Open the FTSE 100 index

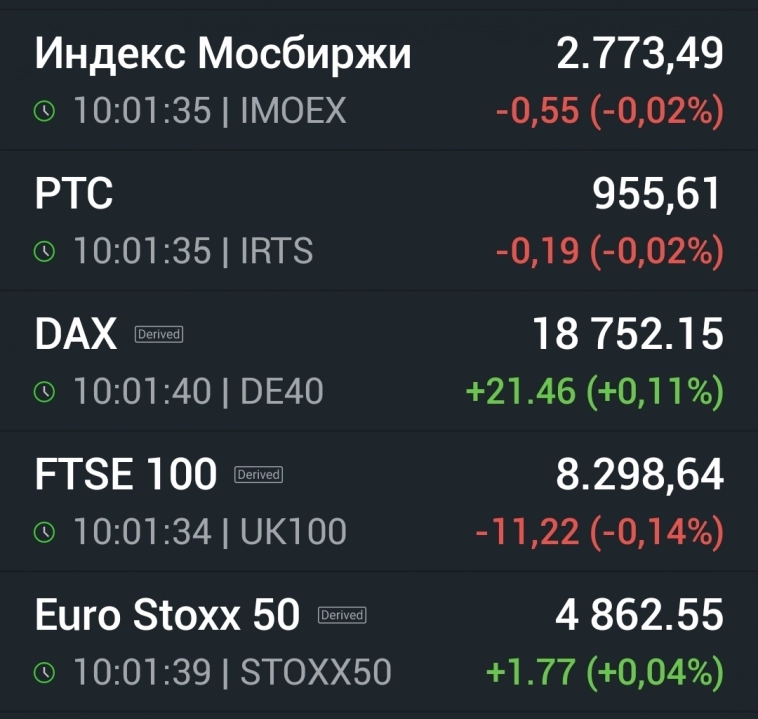126,474
